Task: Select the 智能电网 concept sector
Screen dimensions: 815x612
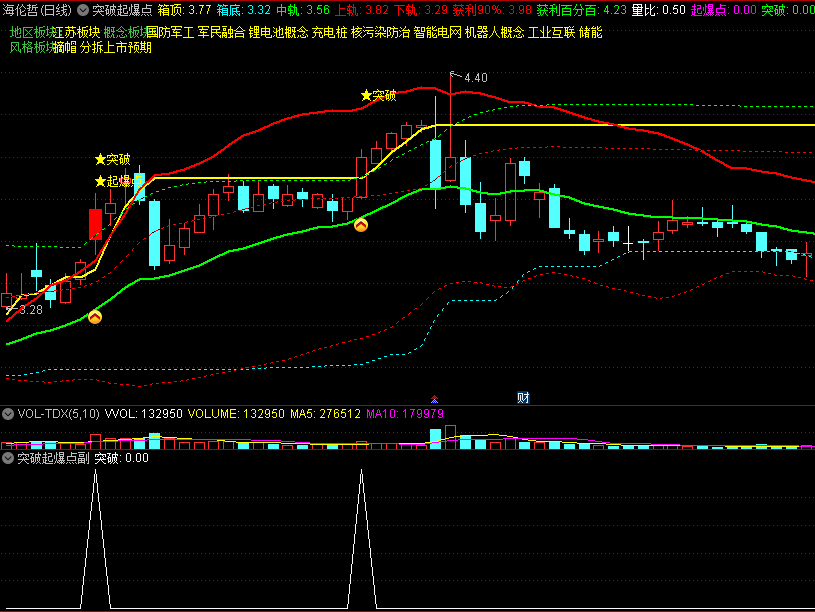Action: [438, 33]
